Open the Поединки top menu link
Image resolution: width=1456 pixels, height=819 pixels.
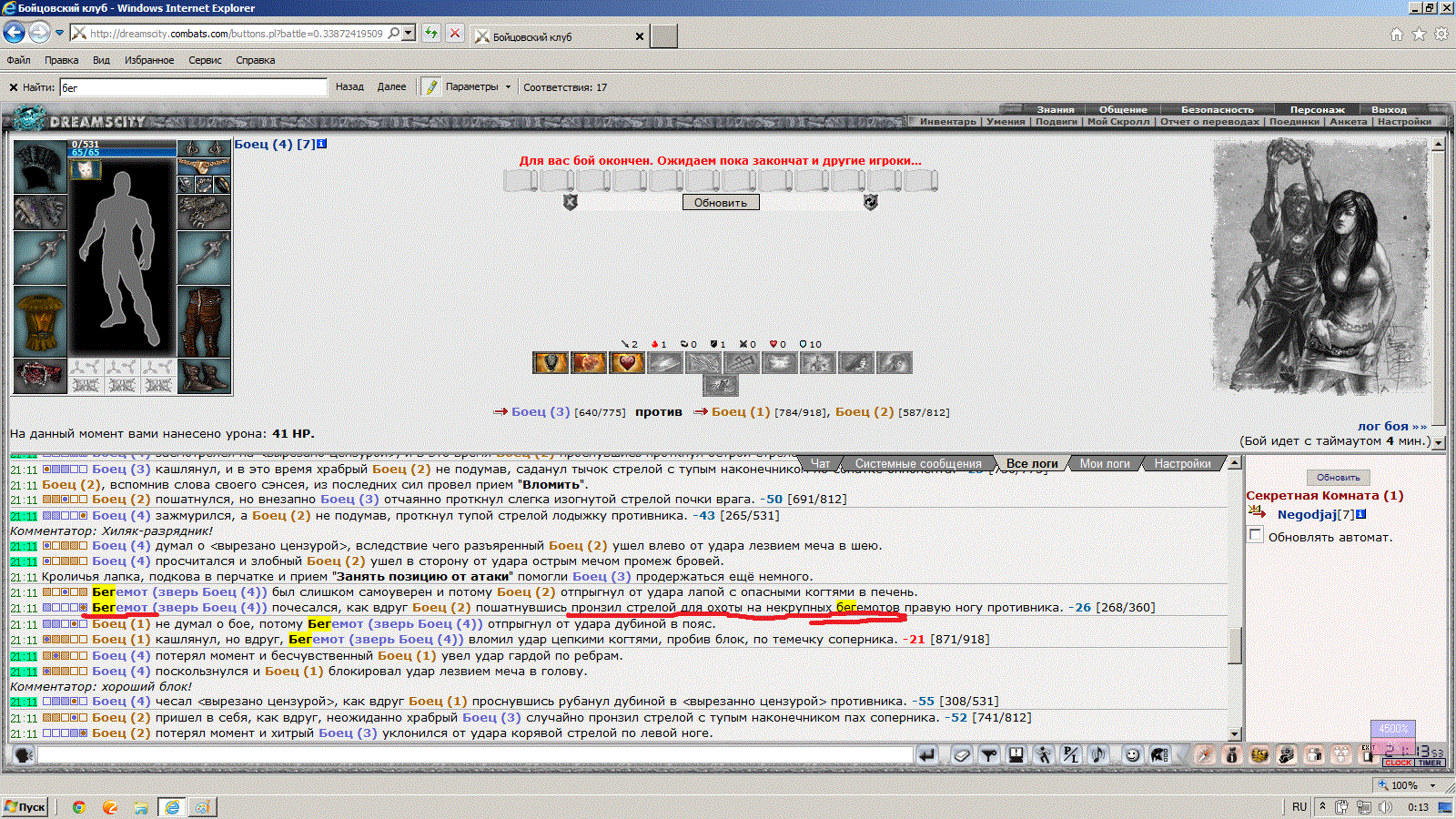coord(1294,121)
